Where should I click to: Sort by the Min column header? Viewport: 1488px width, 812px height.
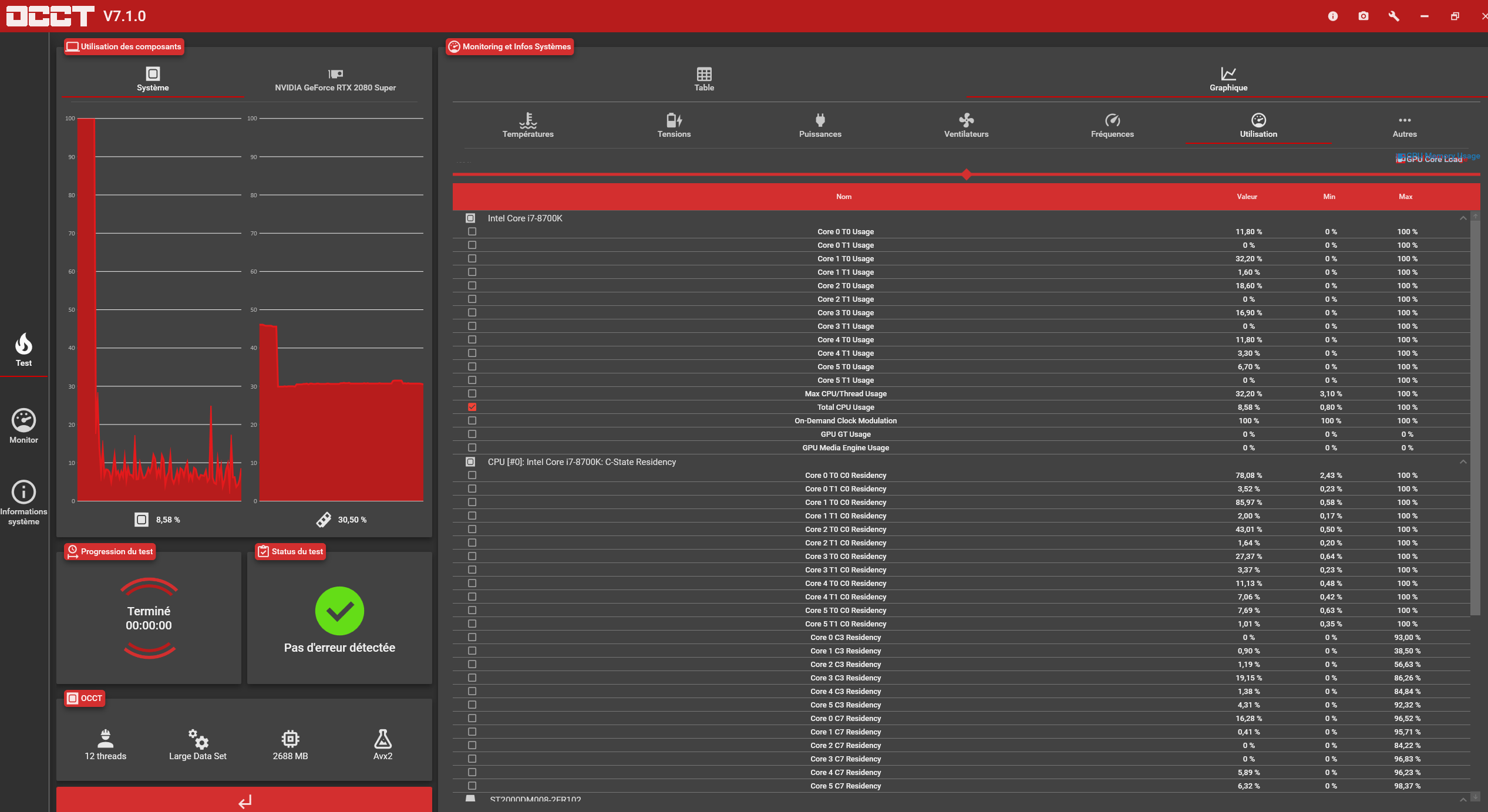(1329, 197)
